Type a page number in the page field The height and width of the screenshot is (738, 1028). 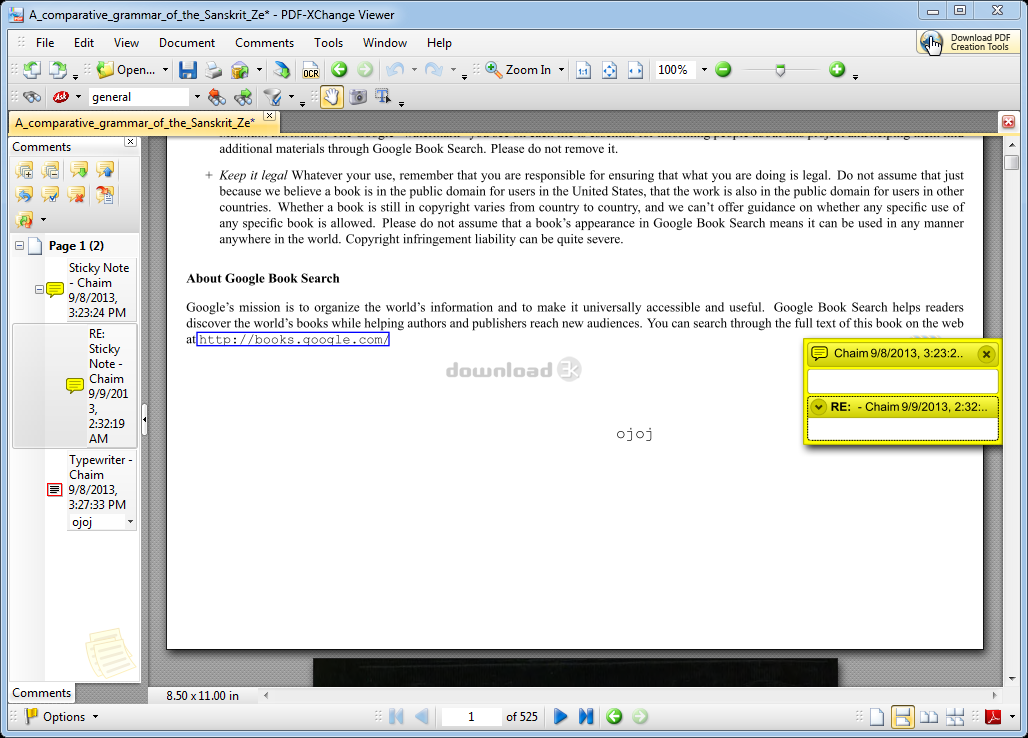(x=470, y=716)
